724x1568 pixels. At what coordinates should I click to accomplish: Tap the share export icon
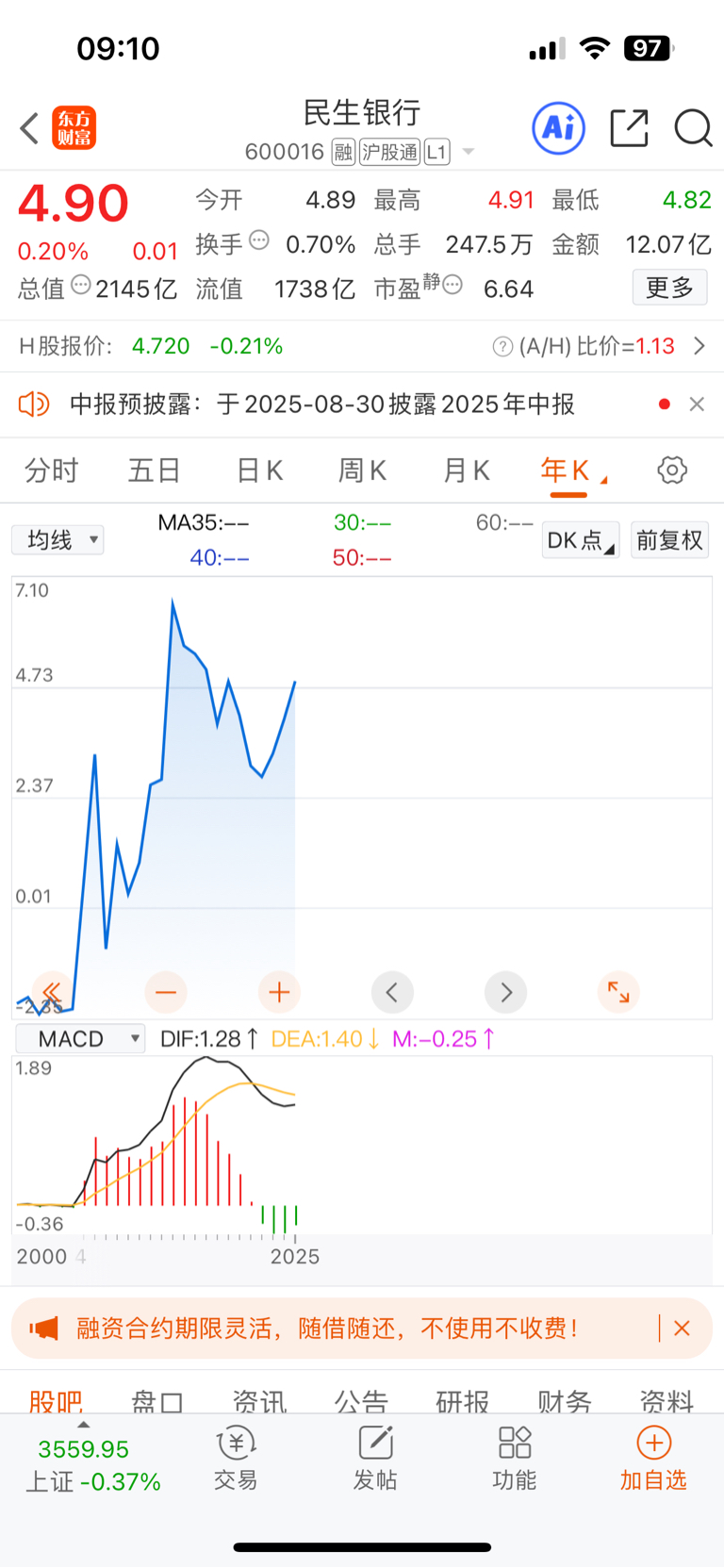click(629, 128)
